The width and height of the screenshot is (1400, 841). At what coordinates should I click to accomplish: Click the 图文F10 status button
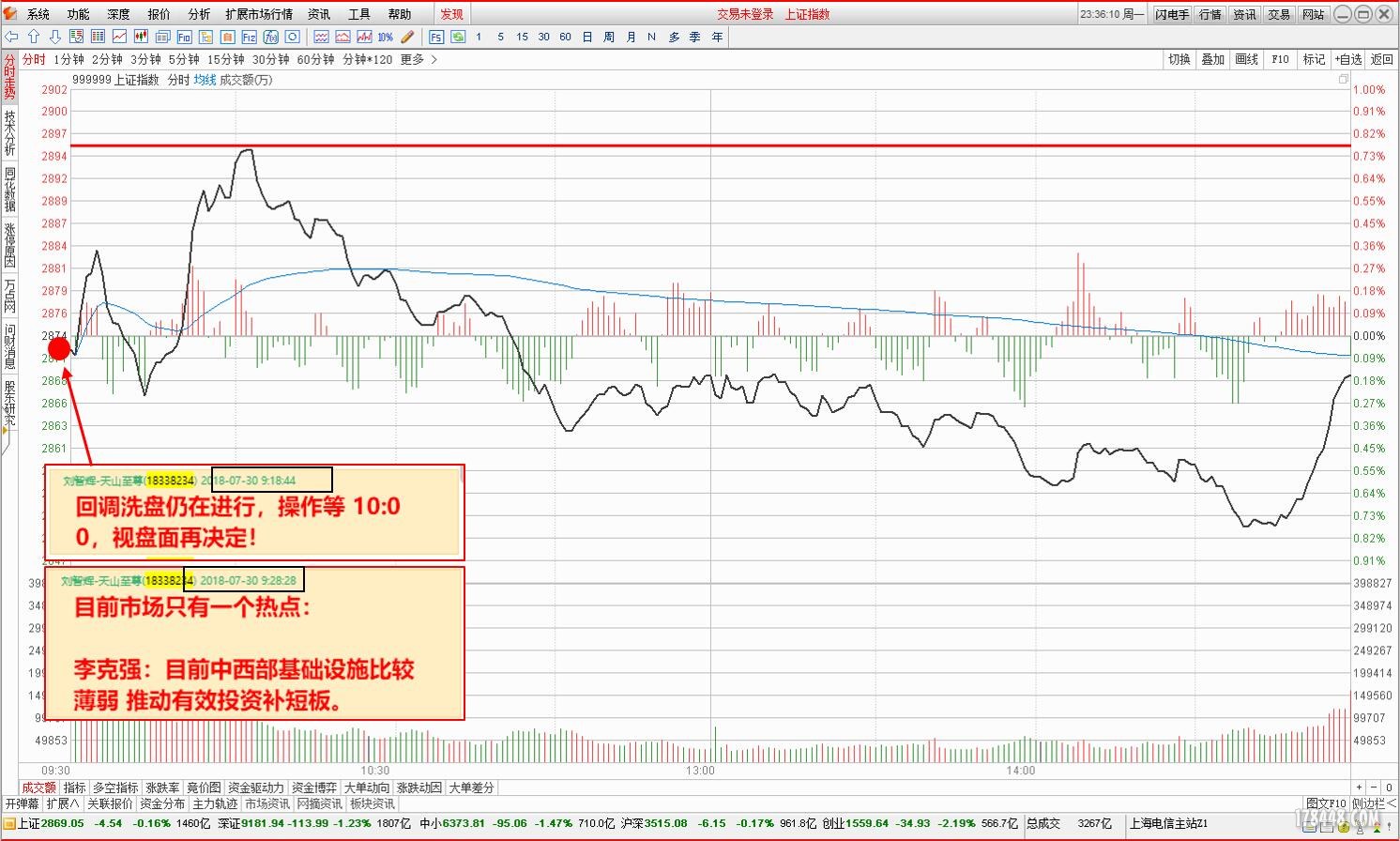(x=1326, y=803)
